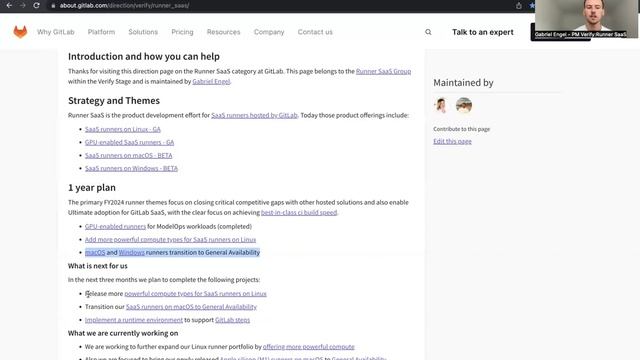Click Talk to an expert
640x360 pixels.
482,32
